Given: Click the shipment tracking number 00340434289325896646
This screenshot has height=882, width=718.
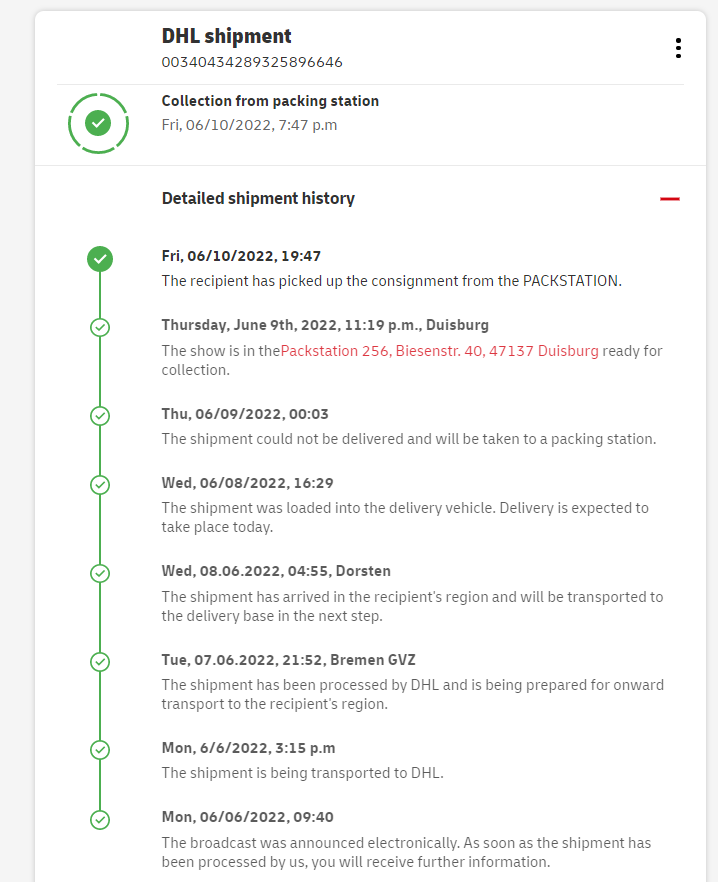Looking at the screenshot, I should point(252,62).
